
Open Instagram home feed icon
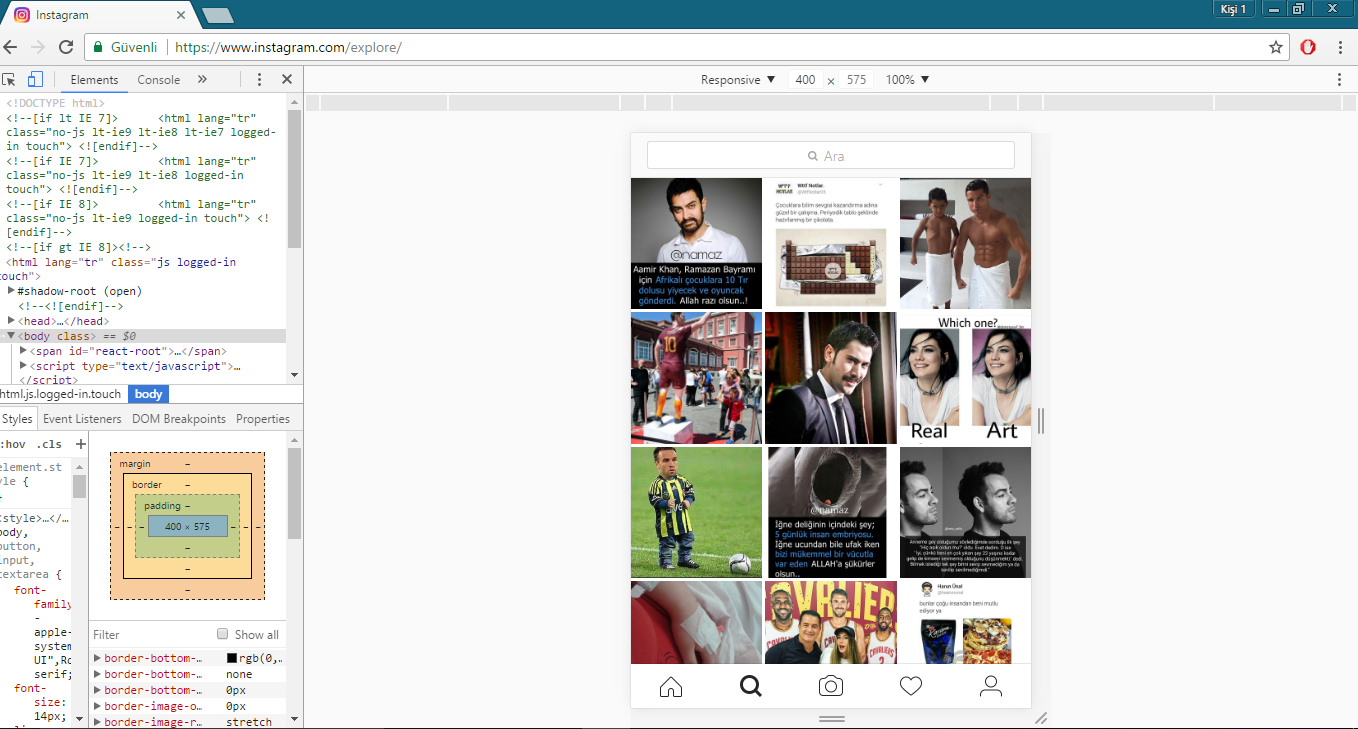671,686
